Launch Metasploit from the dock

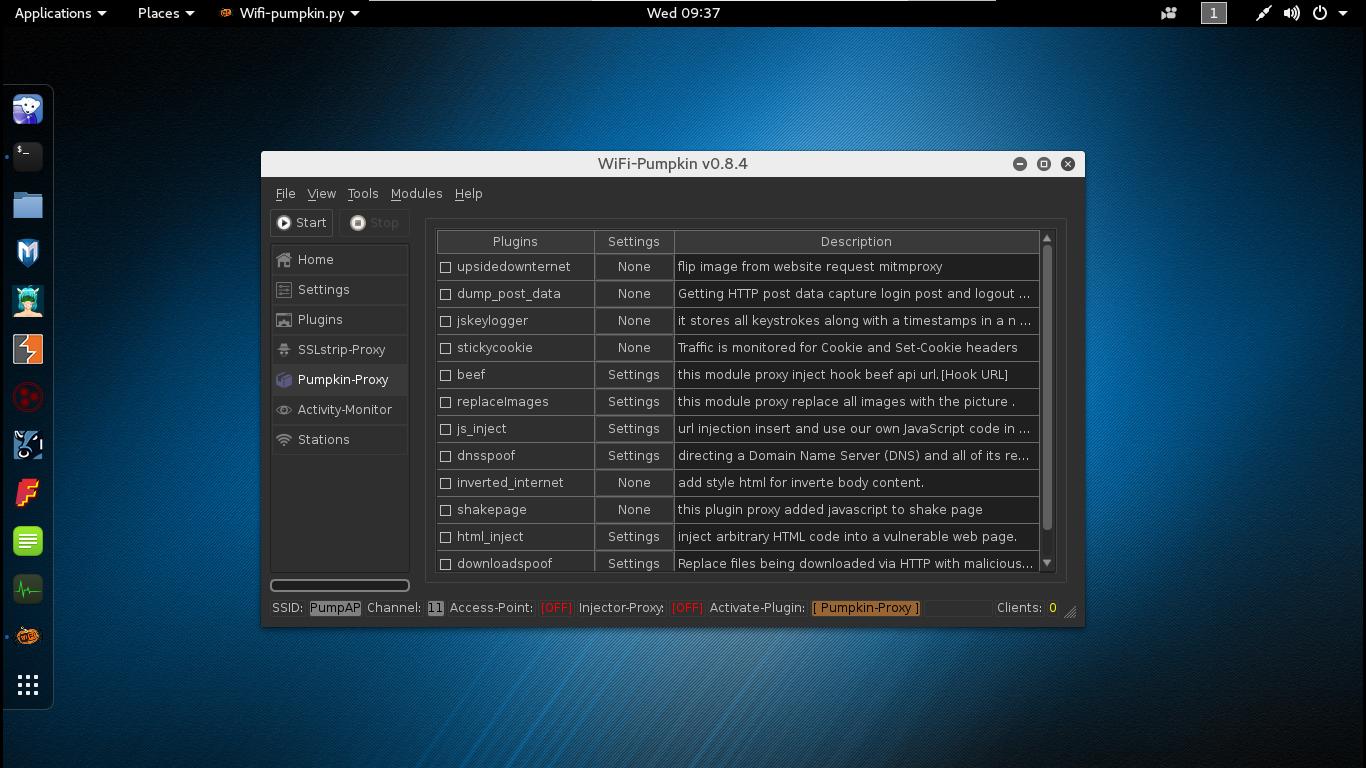click(x=28, y=252)
